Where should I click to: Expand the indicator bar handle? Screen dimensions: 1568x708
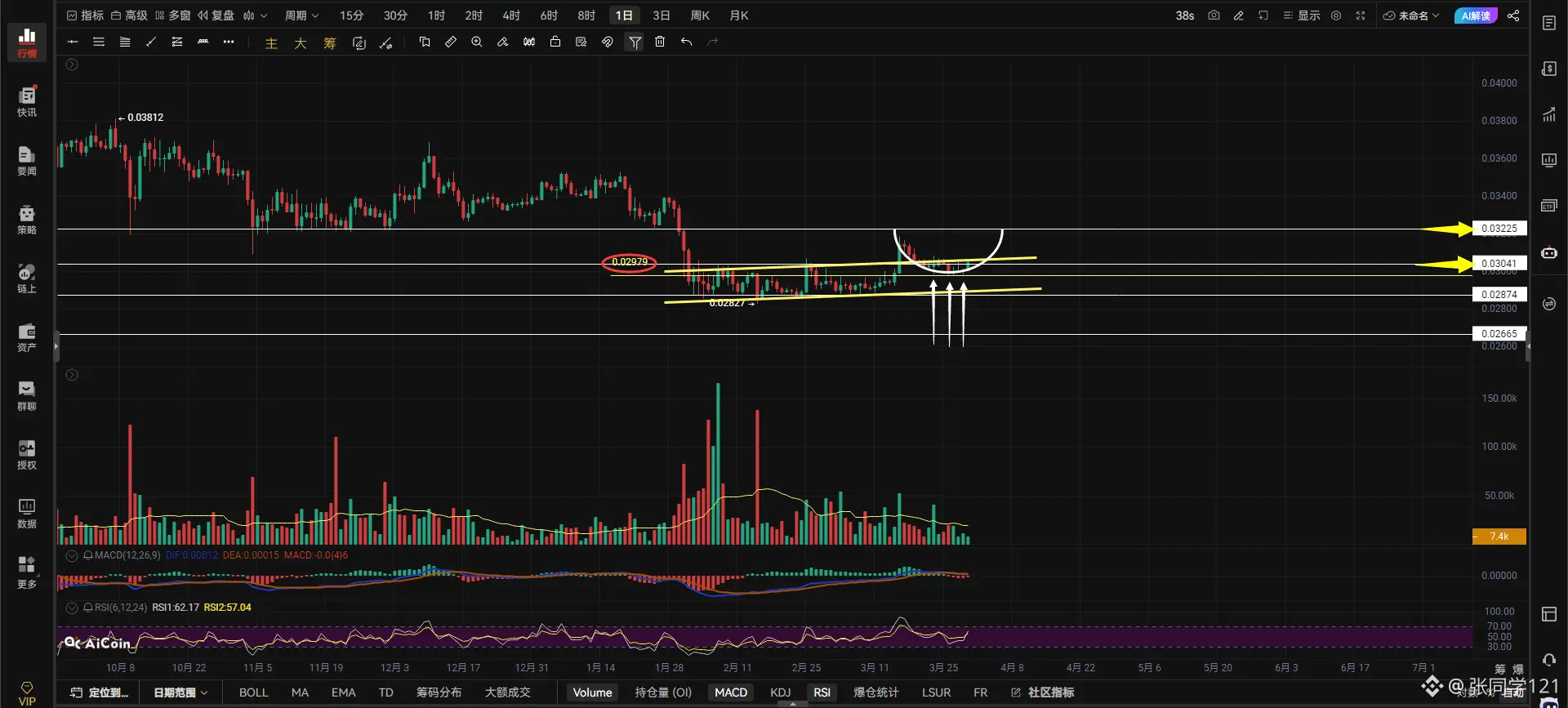pyautogui.click(x=793, y=703)
